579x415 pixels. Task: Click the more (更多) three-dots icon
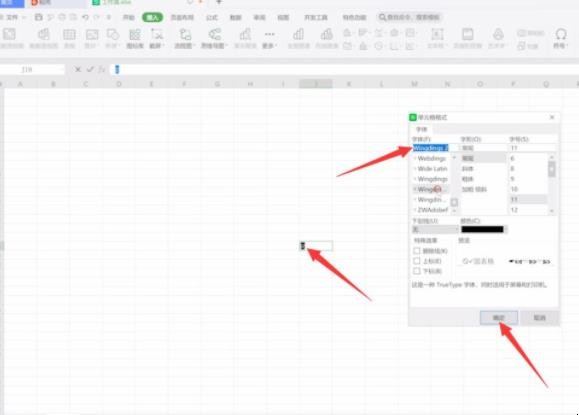click(x=270, y=34)
